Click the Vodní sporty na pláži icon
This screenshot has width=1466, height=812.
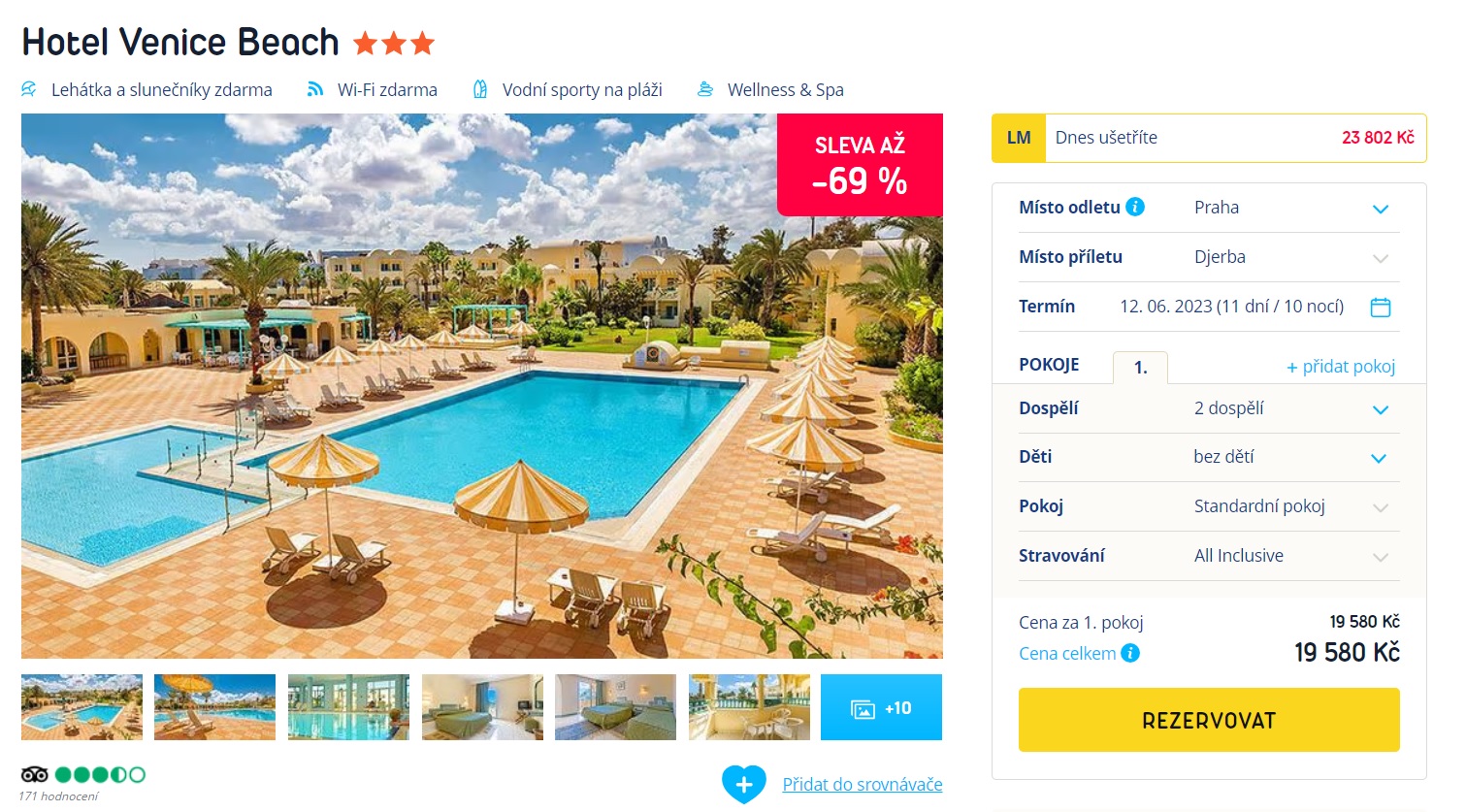[480, 89]
